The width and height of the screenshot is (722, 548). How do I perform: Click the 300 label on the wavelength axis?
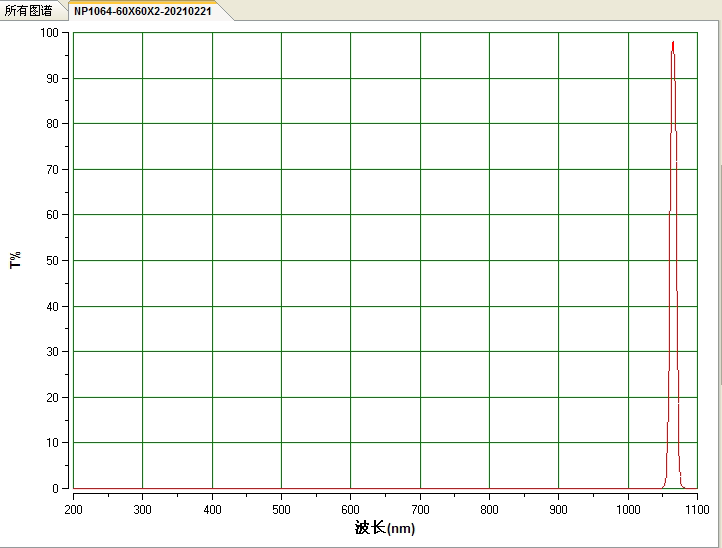coord(142,509)
